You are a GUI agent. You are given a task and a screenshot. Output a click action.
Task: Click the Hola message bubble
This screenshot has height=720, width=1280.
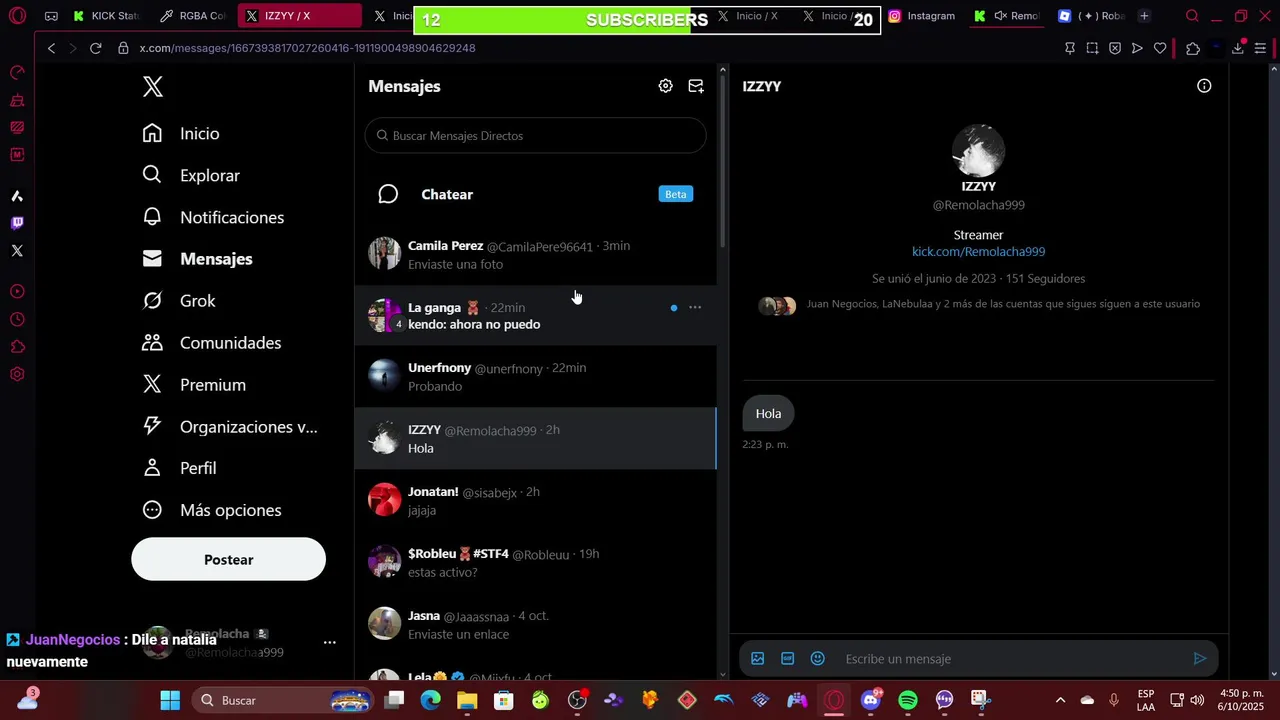tap(768, 413)
